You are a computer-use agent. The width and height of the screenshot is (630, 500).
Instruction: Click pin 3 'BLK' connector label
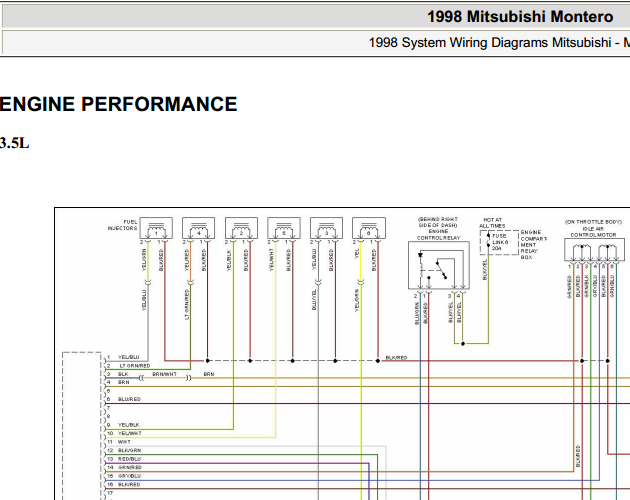click(x=123, y=374)
